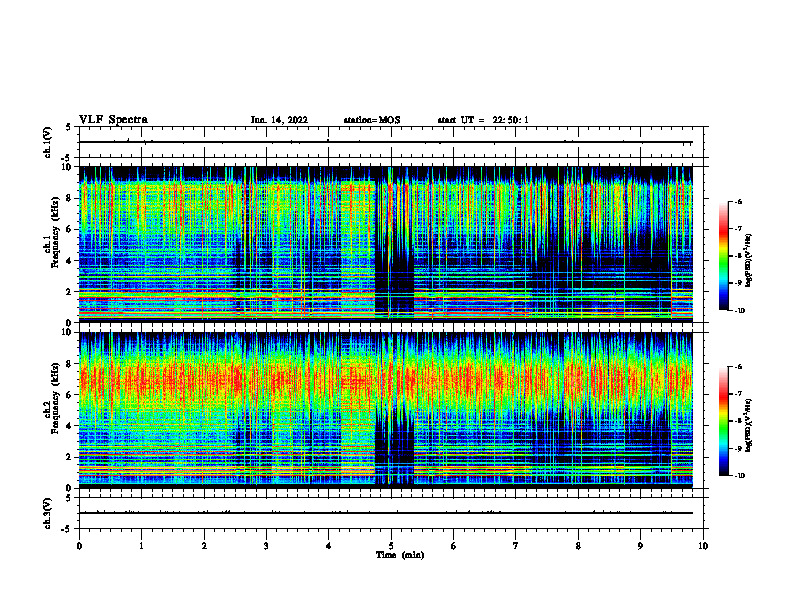Click the ch.1 spectrogram color bar
Screen dimensions: 792x612
point(724,256)
